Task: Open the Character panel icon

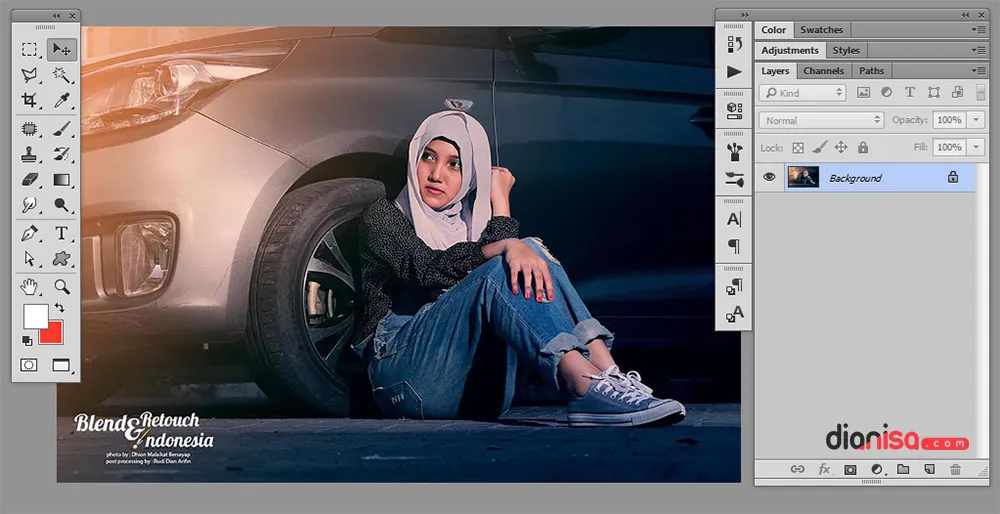Action: (734, 219)
